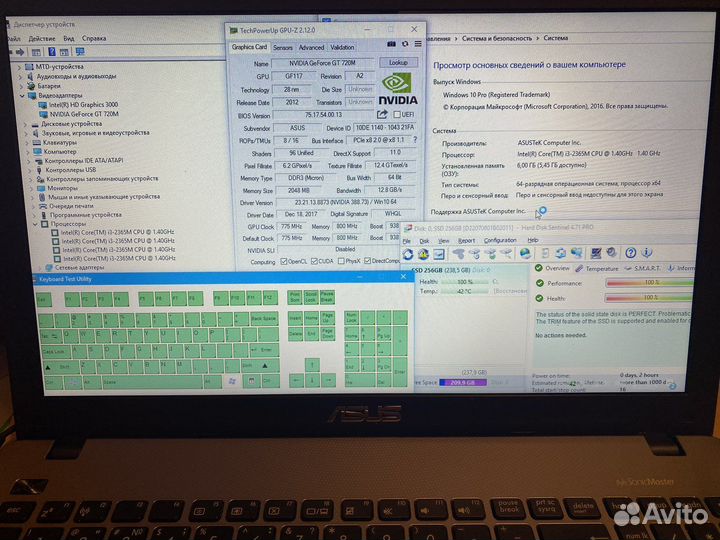
Task: Select NVIDIA GeForce GT 720M device entry
Action: pos(86,114)
